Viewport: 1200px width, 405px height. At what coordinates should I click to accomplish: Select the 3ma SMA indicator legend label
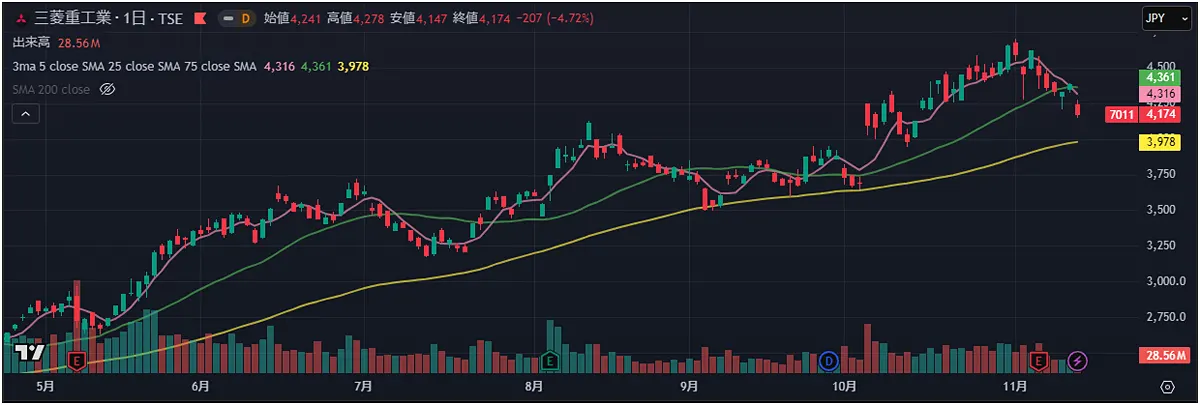(x=134, y=66)
